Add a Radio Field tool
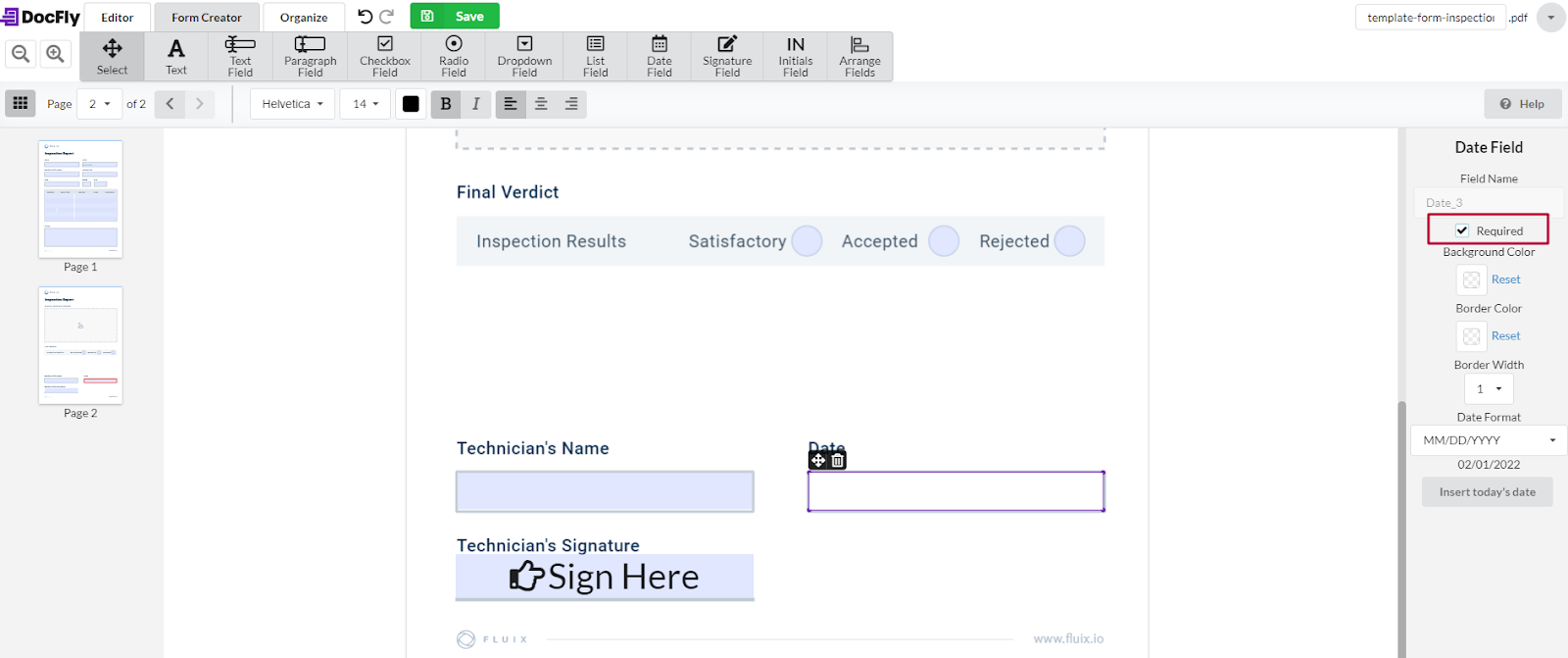 [x=454, y=56]
